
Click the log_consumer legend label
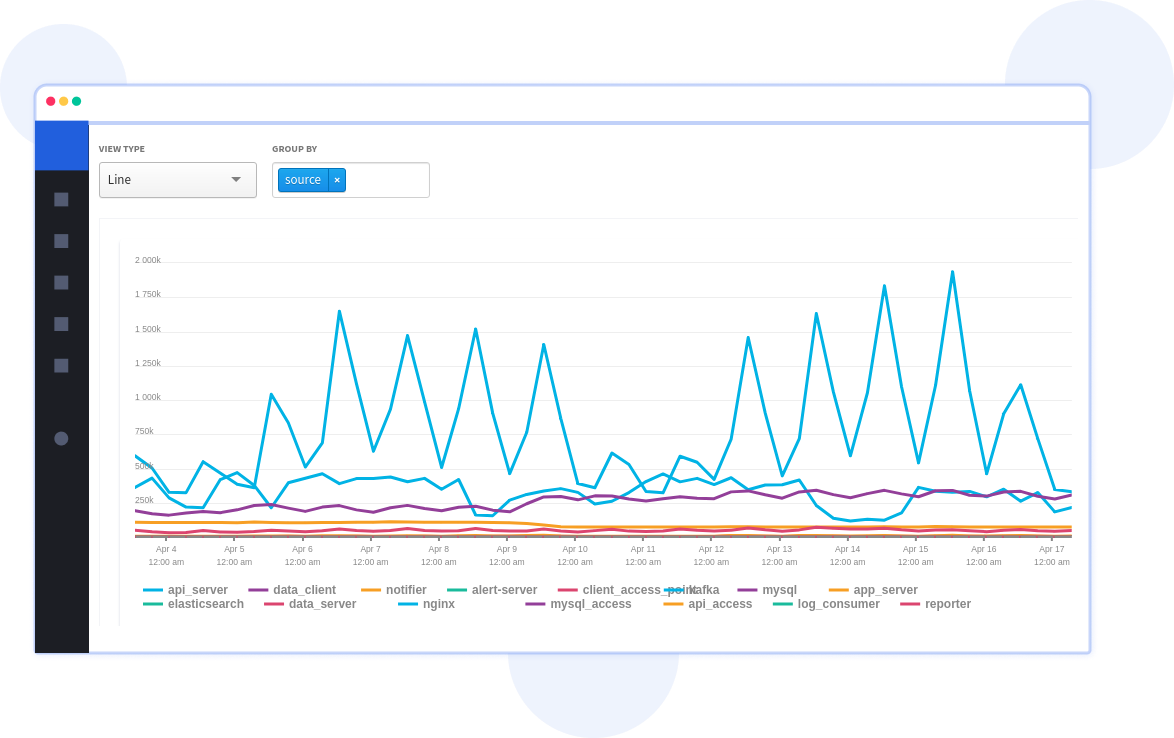[838, 604]
